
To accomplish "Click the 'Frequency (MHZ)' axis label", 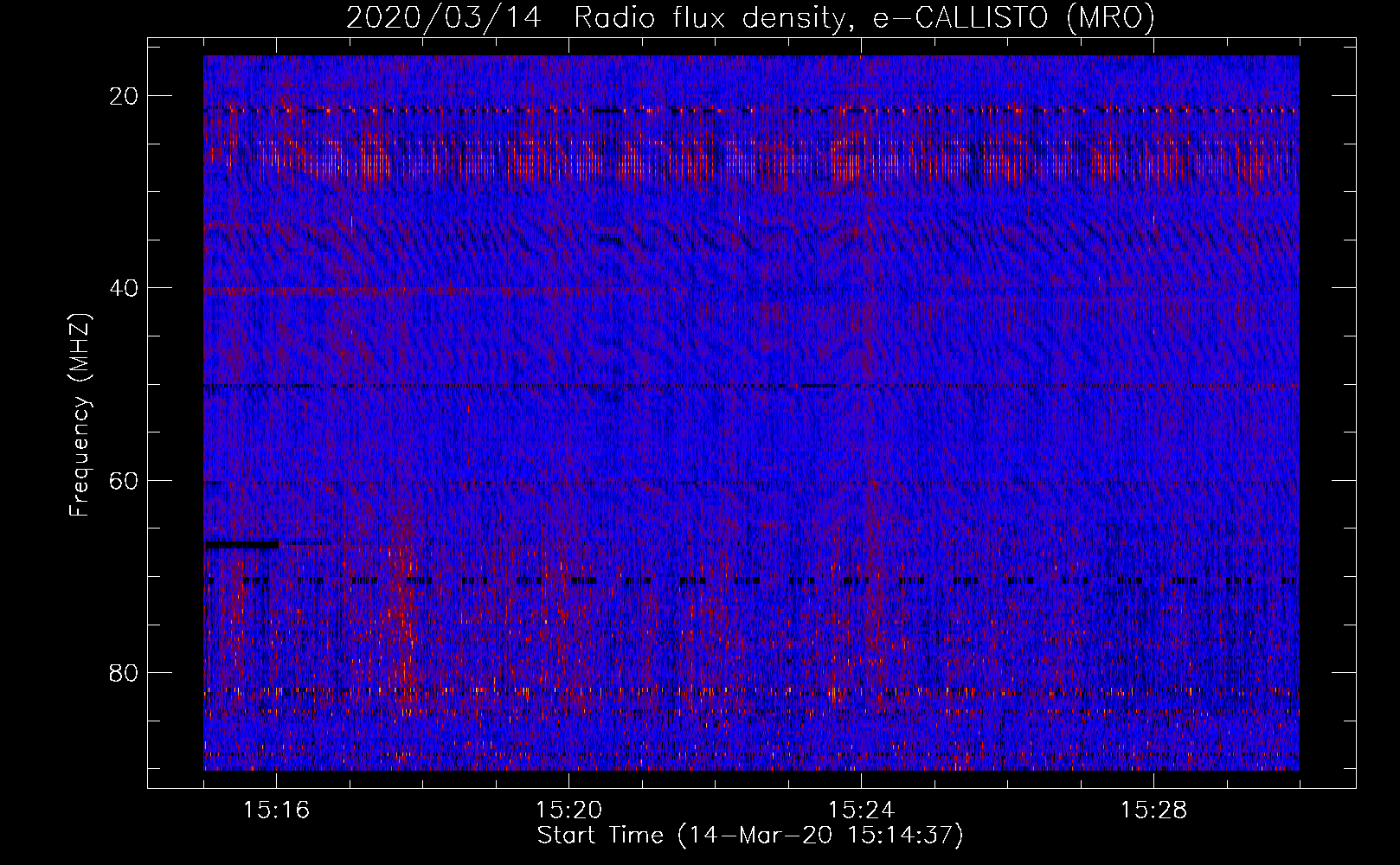I will 80,414.
